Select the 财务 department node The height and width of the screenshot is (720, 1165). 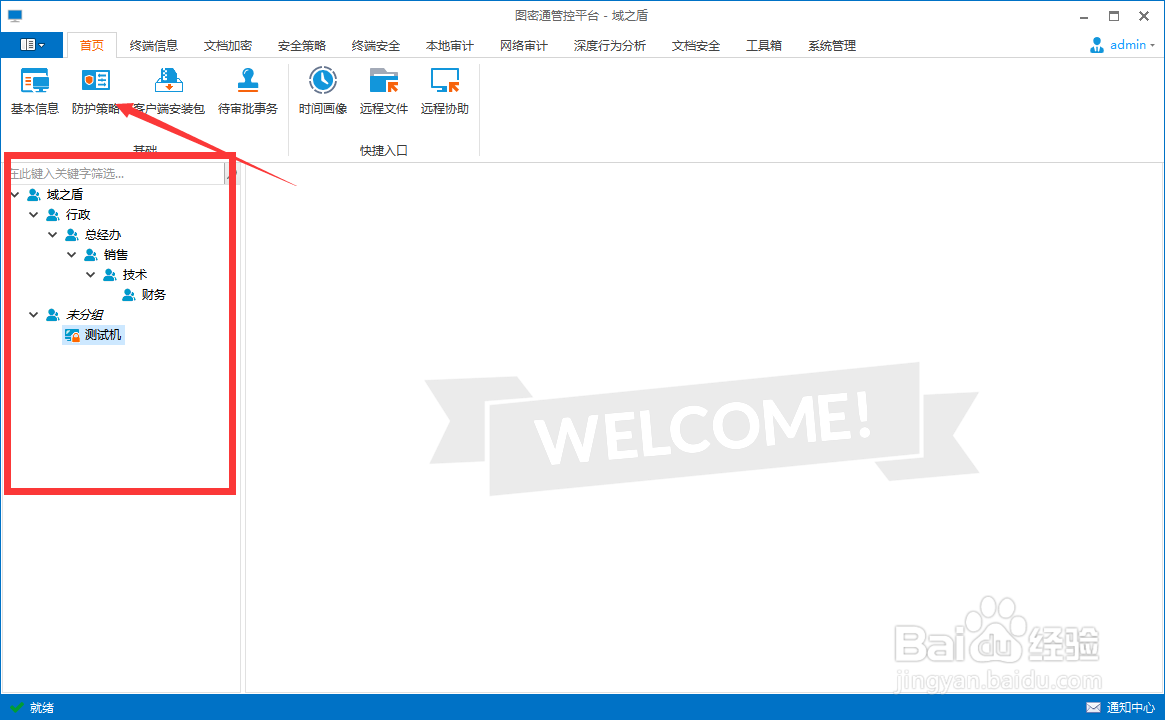(152, 294)
